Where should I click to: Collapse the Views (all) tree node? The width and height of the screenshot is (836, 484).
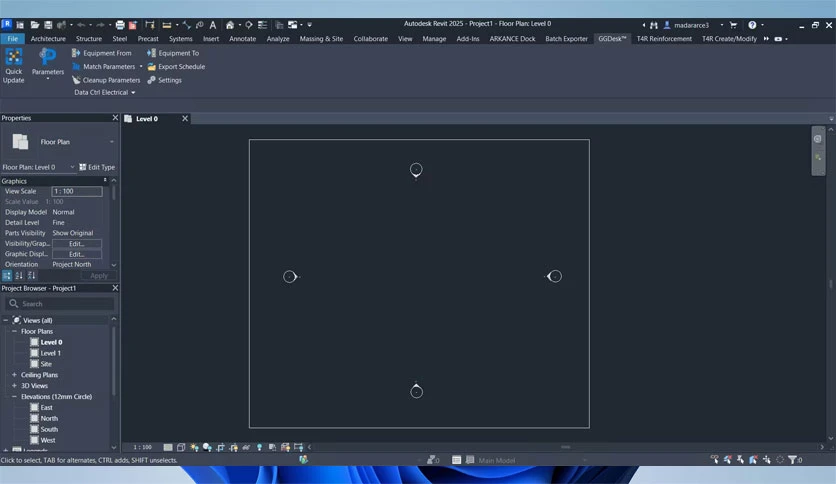click(x=6, y=320)
